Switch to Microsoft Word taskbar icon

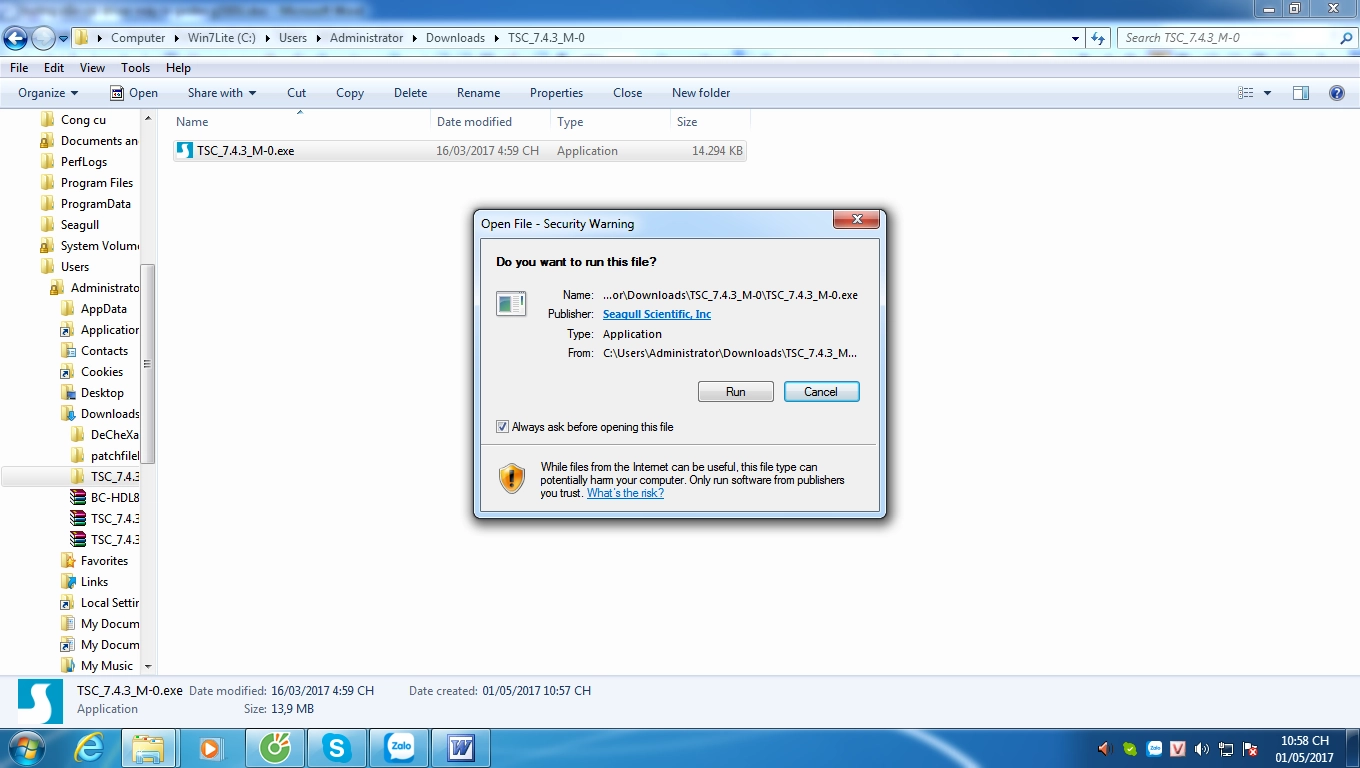pos(461,748)
